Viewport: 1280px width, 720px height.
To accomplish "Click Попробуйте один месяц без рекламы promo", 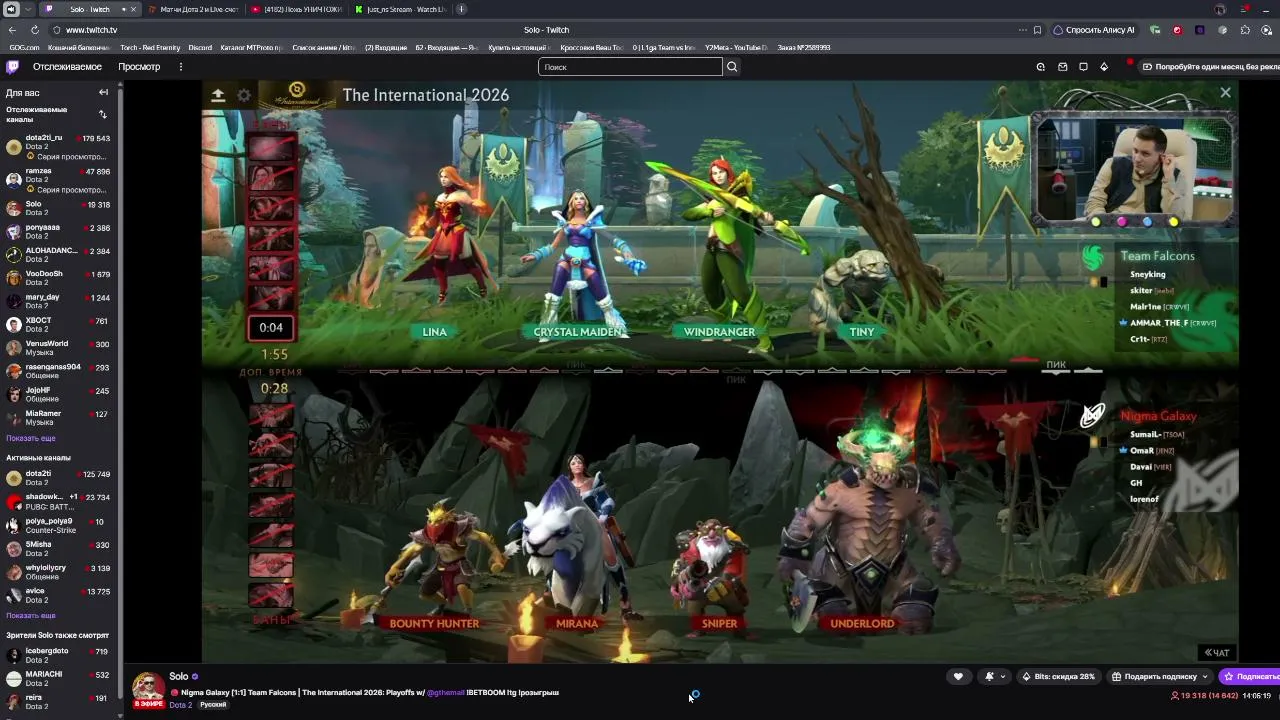I will (1211, 67).
